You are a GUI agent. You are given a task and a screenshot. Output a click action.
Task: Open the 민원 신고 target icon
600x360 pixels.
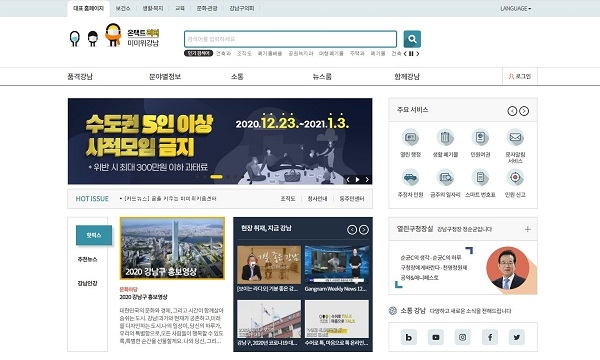pos(515,178)
